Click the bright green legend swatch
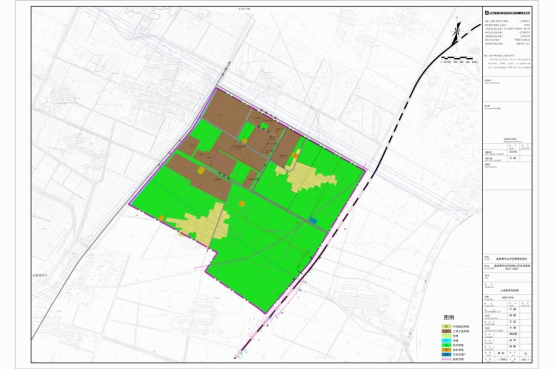The height and width of the screenshot is (370, 554). [447, 345]
